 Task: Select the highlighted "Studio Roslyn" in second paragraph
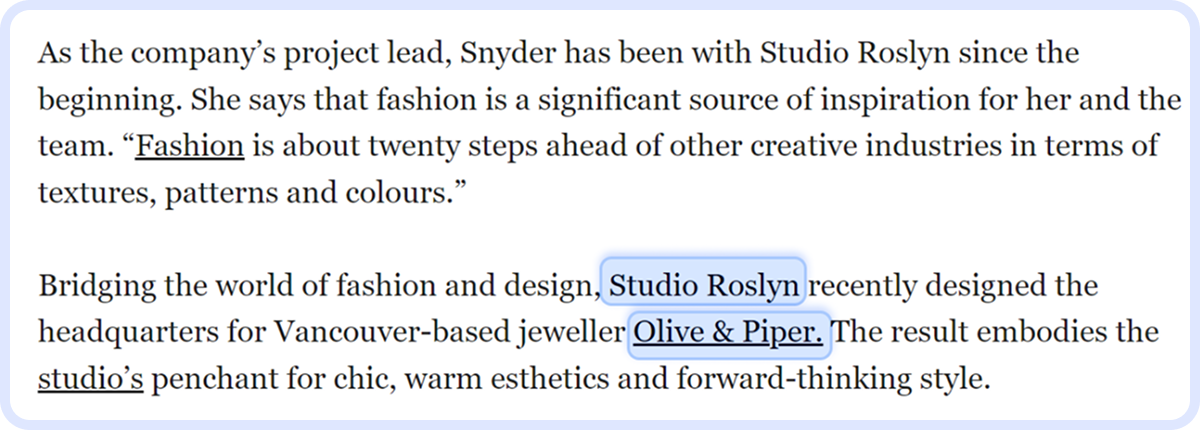pyautogui.click(x=704, y=286)
